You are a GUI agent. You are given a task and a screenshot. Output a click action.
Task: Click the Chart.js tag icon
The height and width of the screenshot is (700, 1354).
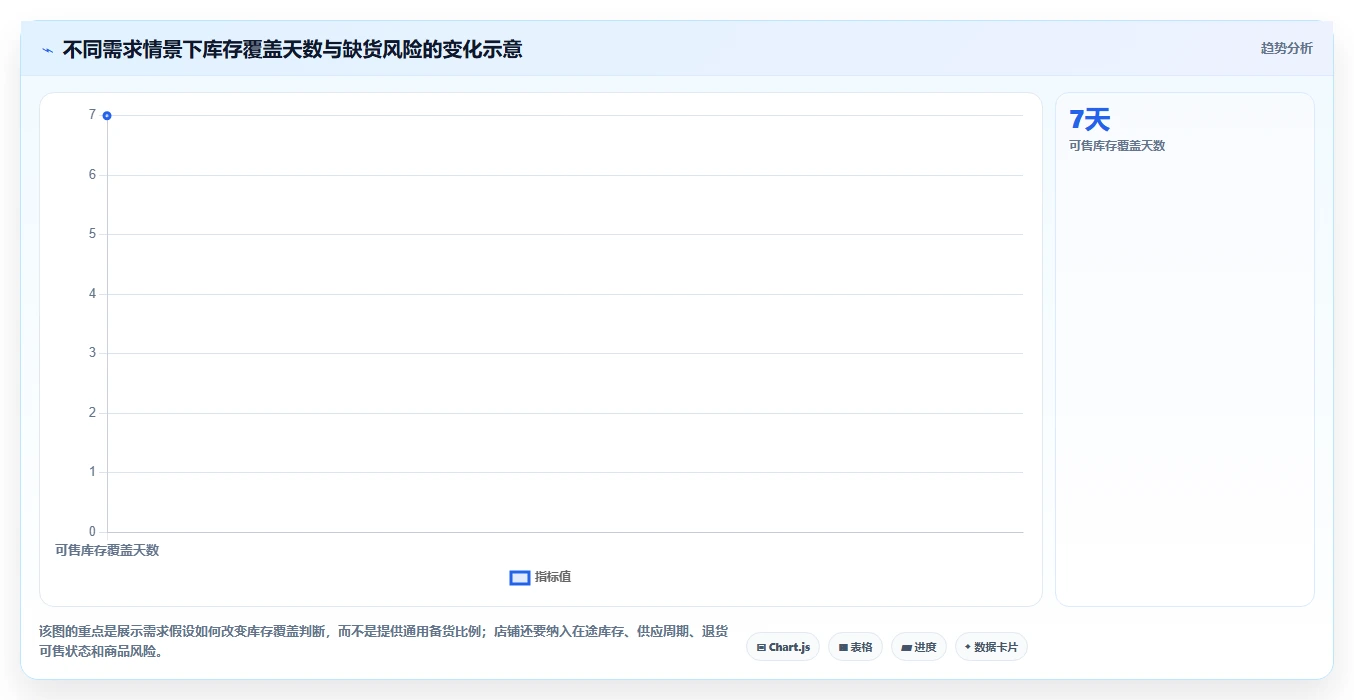coord(761,648)
